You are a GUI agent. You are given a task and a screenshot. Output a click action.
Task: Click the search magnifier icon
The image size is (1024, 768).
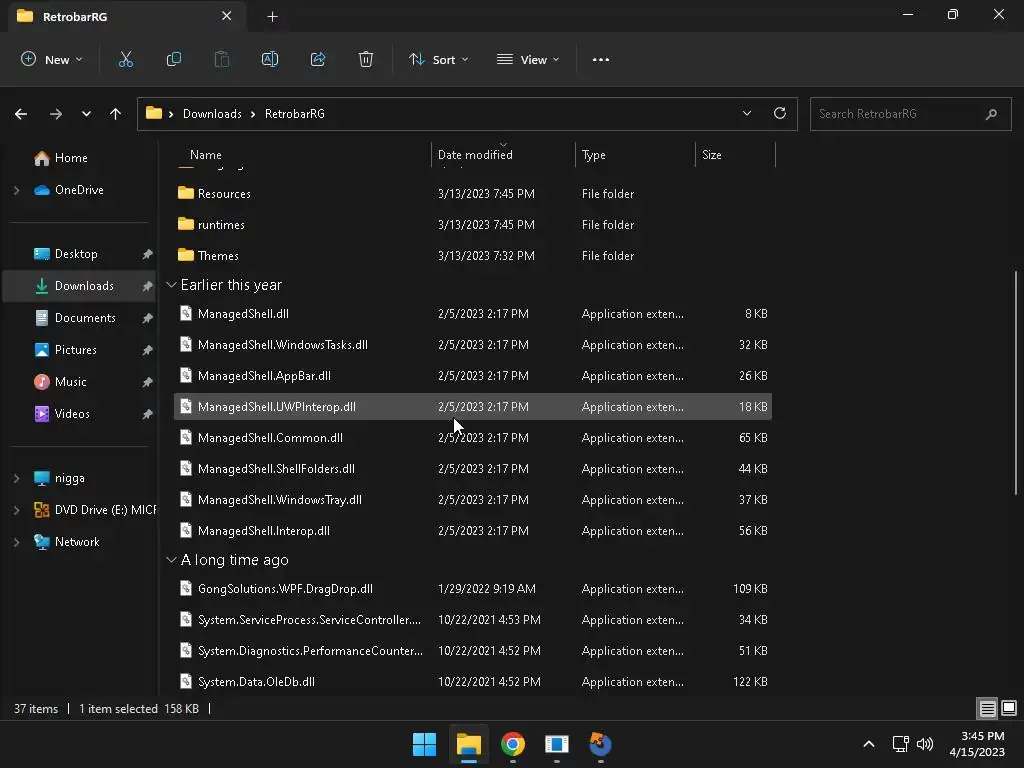tap(991, 114)
